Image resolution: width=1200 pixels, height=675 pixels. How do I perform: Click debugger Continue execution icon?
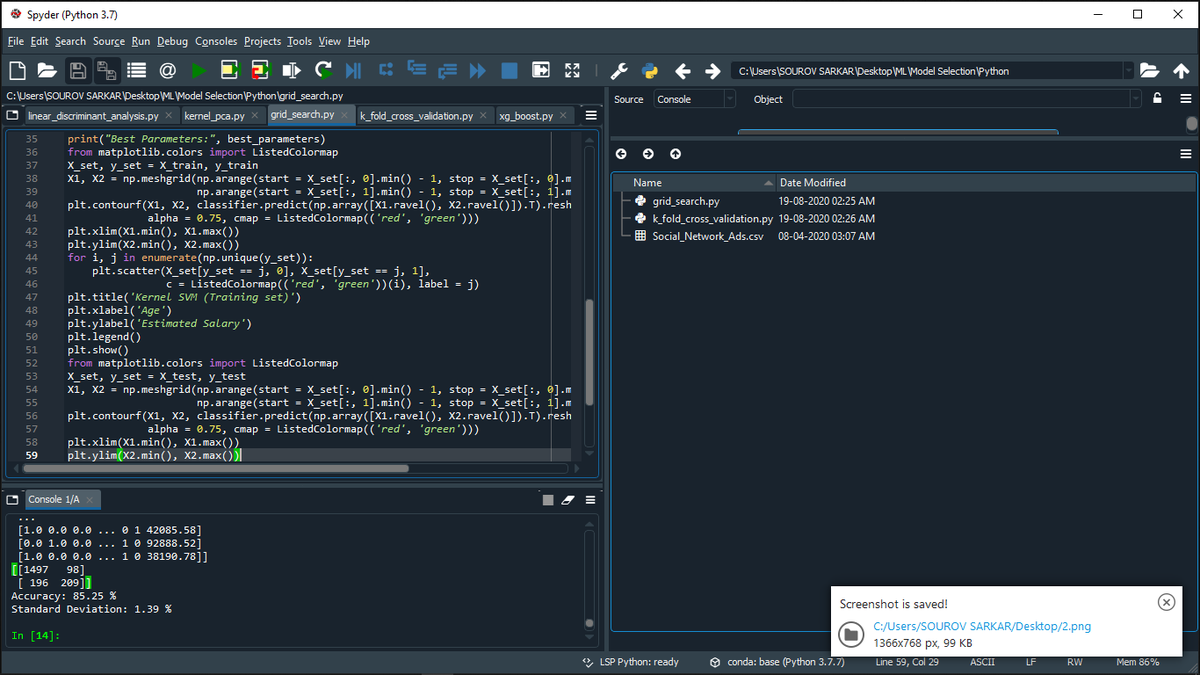point(477,71)
